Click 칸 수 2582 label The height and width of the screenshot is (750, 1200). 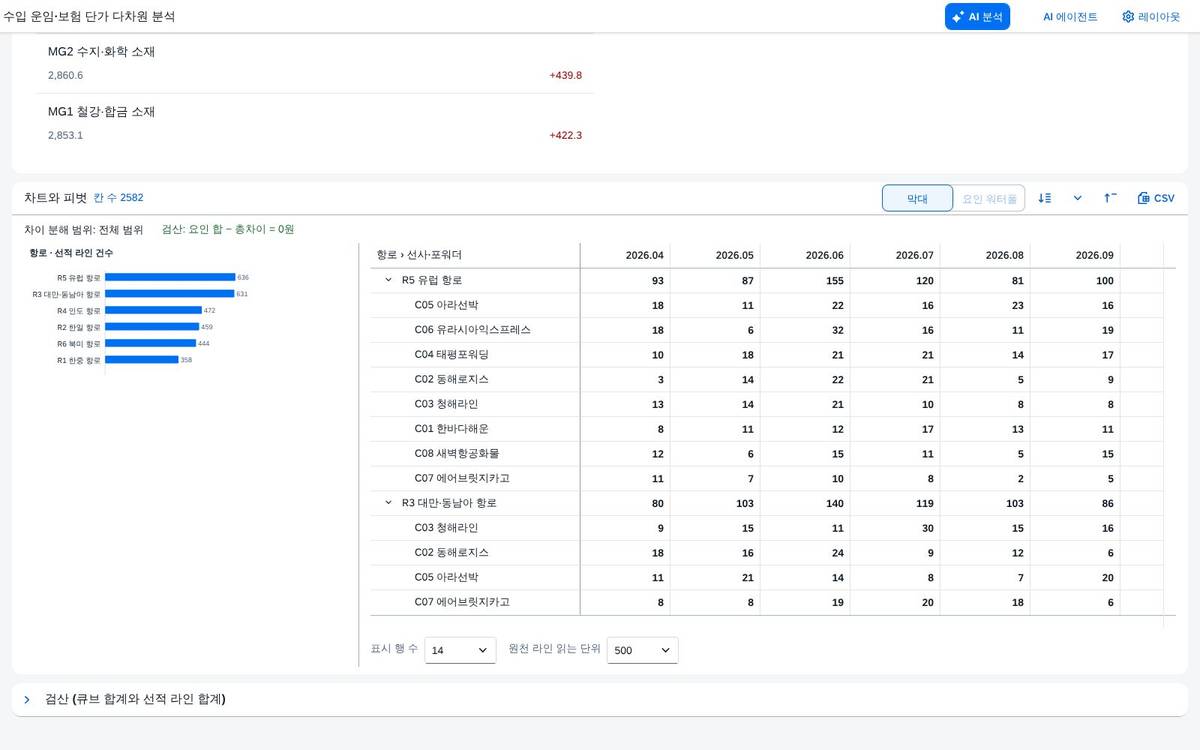click(118, 198)
